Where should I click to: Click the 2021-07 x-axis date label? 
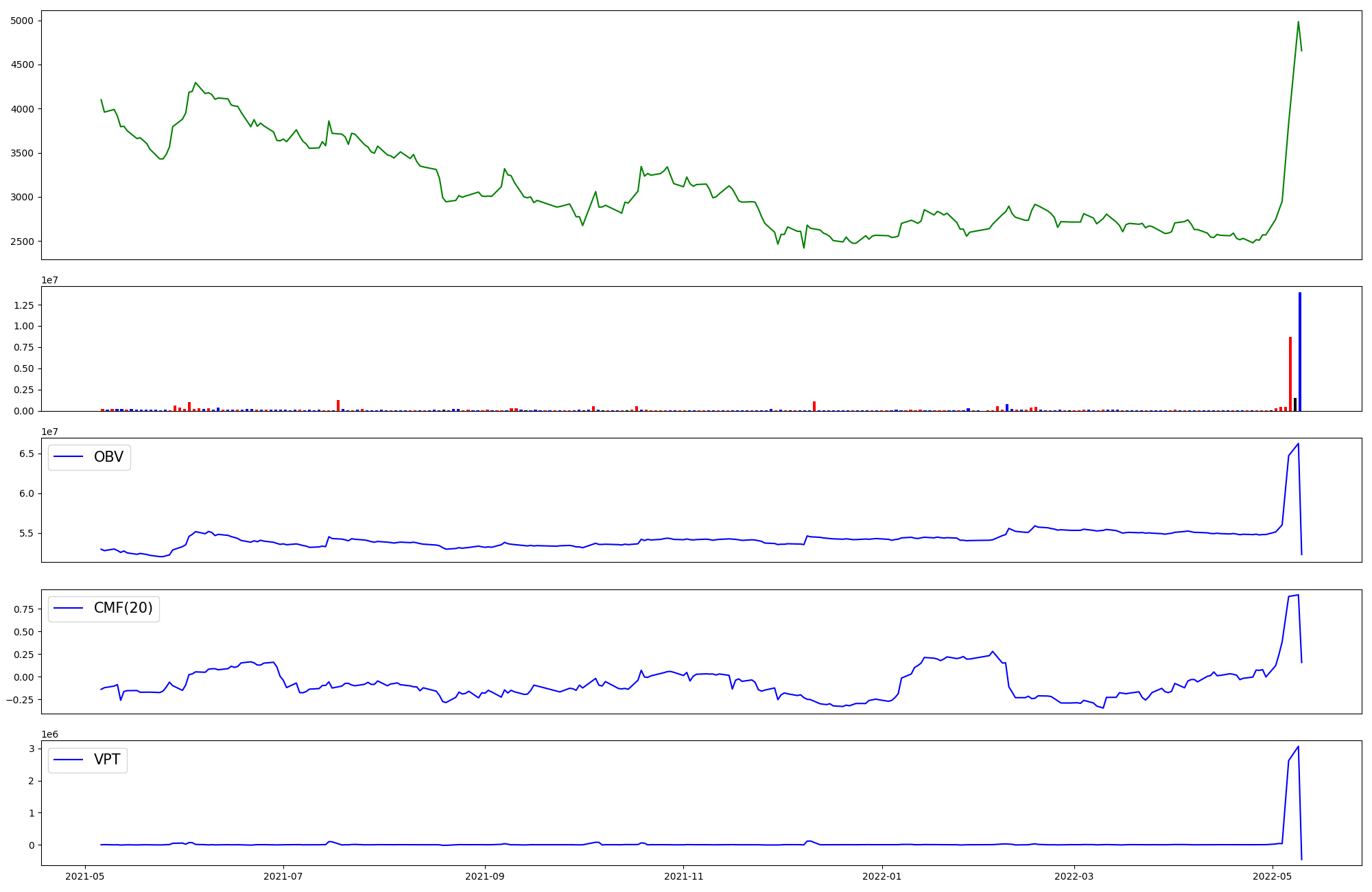tap(283, 876)
